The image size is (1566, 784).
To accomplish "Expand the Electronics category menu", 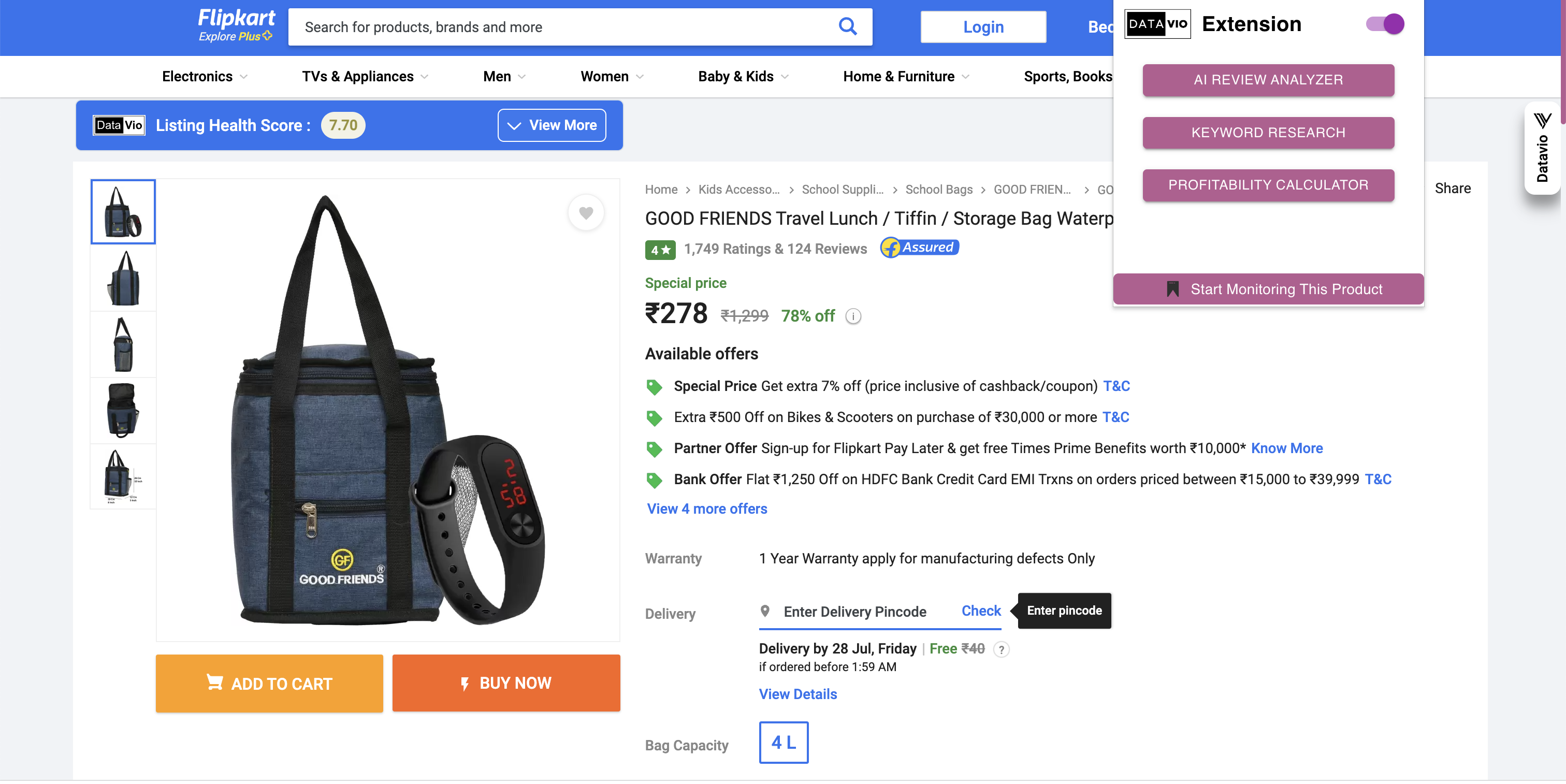I will [x=204, y=77].
